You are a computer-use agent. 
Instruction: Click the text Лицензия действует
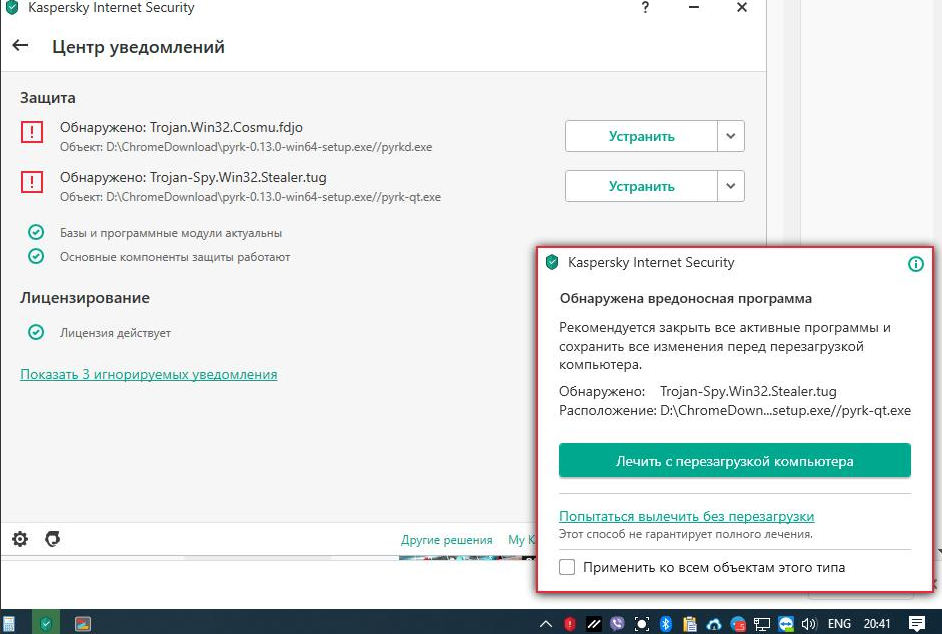115,332
